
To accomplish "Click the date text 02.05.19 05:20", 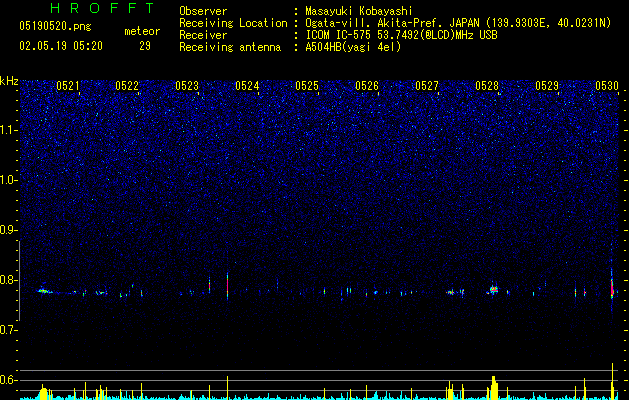I will [61, 46].
